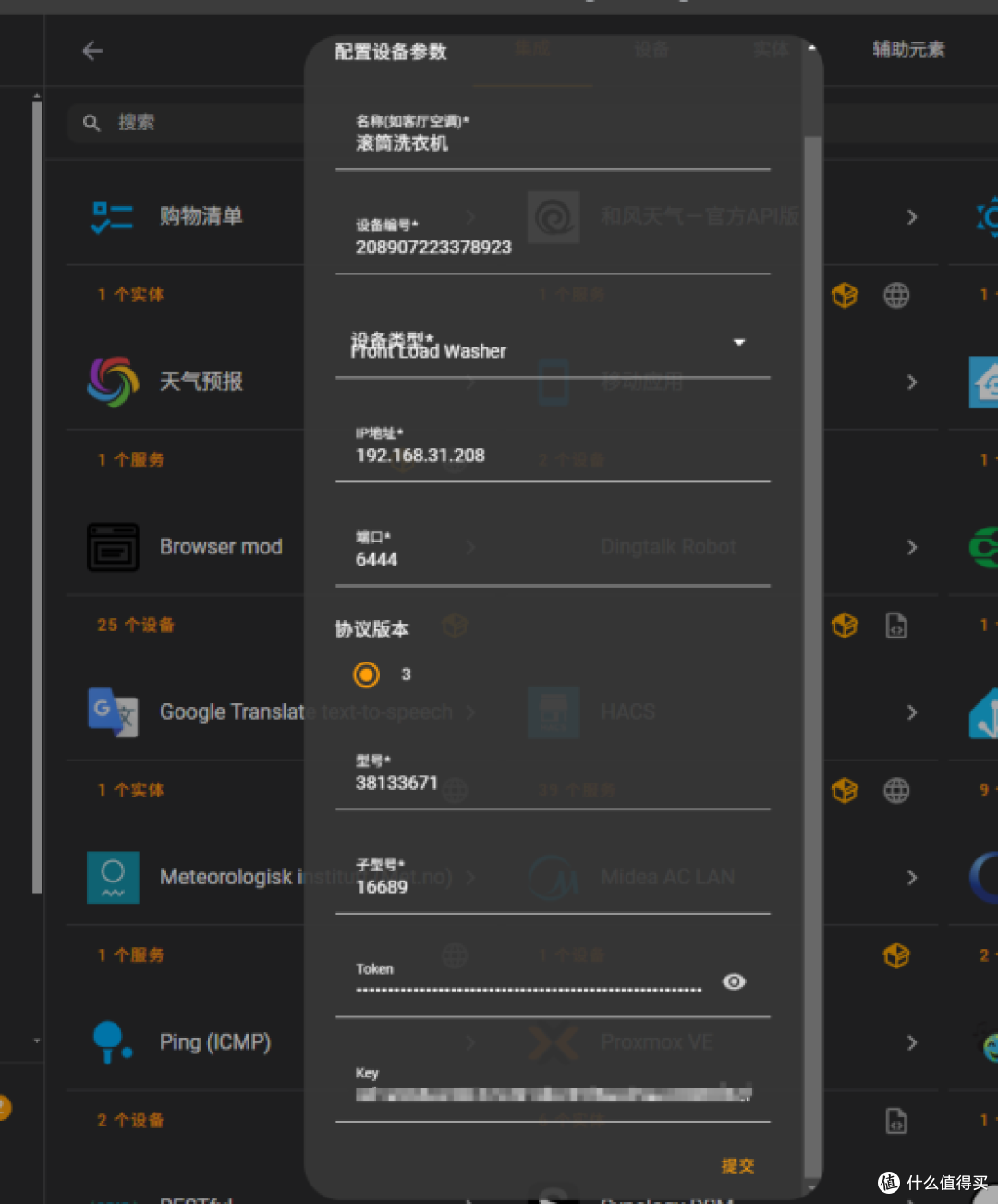This screenshot has width=998, height=1204.
Task: Open the Browser mod integration icon
Action: coord(113,547)
